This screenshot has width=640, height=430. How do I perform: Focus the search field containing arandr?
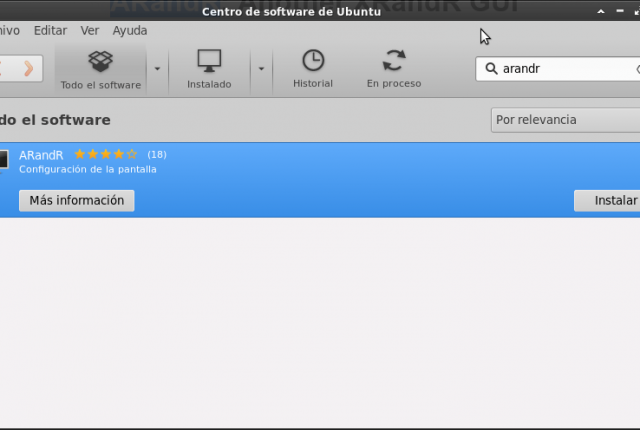[558, 69]
